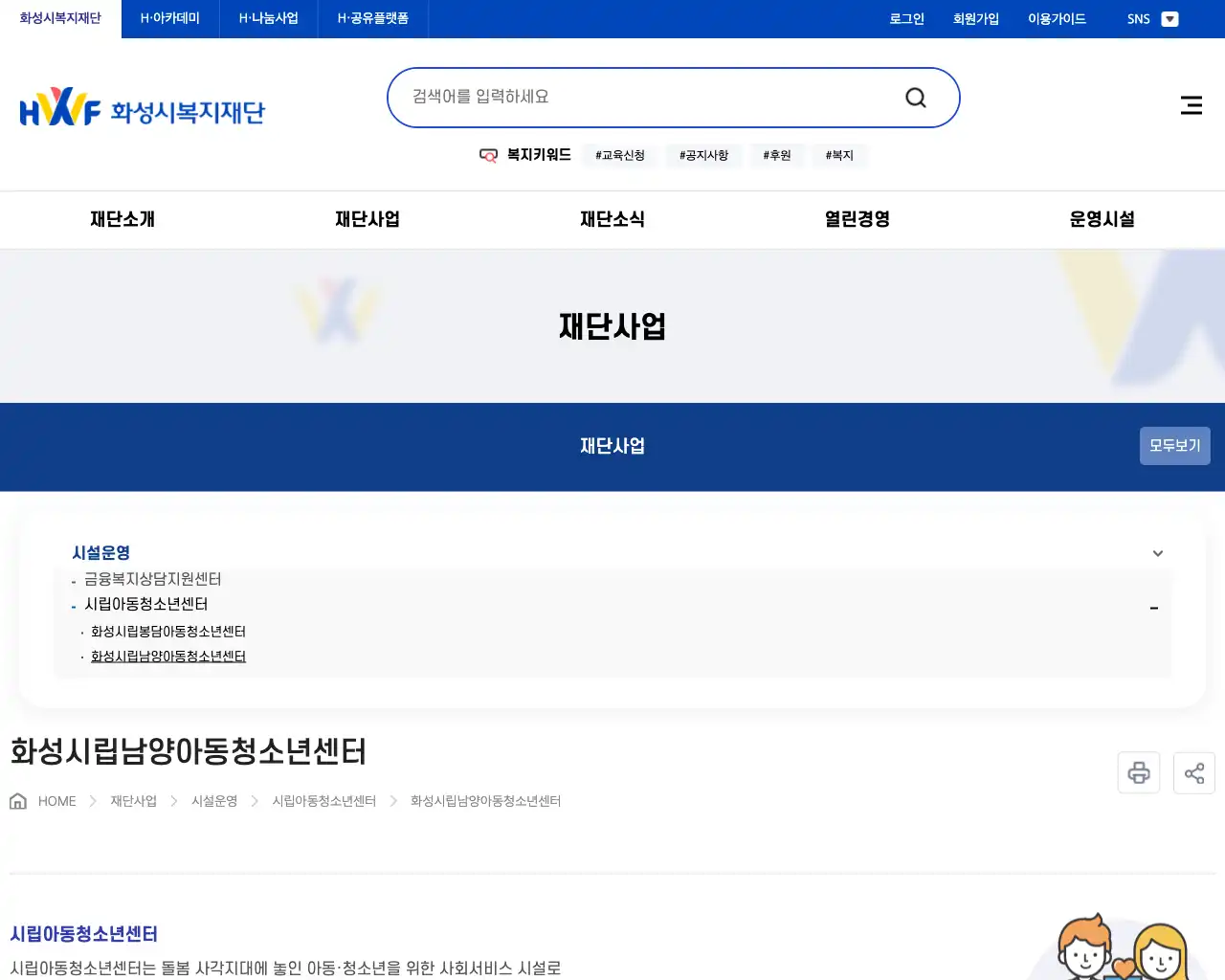Viewport: 1225px width, 980px height.
Task: Click the print icon
Action: tap(1138, 772)
